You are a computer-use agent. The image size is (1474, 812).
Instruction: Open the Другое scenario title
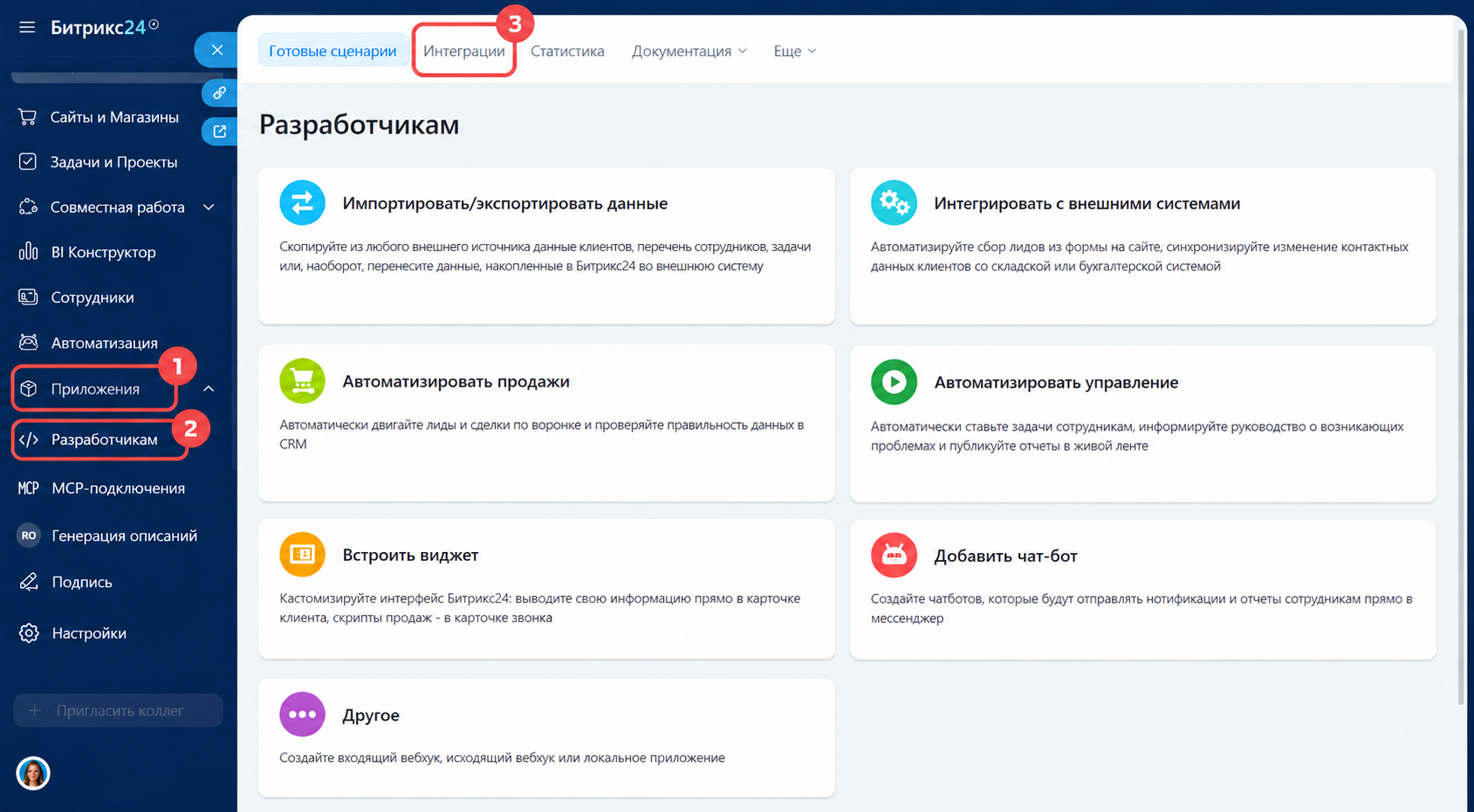coord(371,715)
